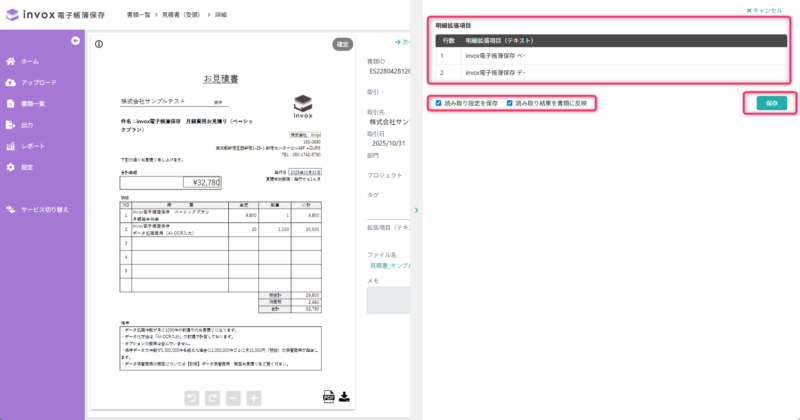The width and height of the screenshot is (800, 420).
Task: Click the zoom in plus button
Action: (254, 398)
